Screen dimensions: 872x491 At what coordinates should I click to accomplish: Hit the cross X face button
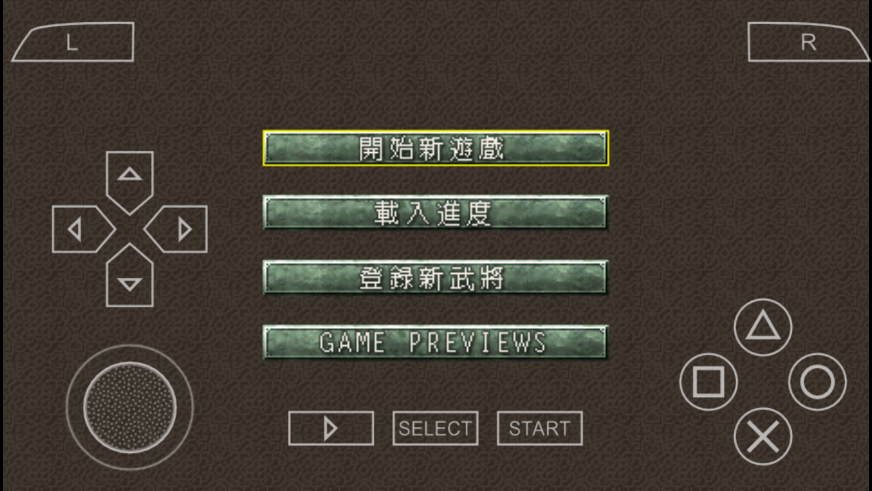(762, 436)
